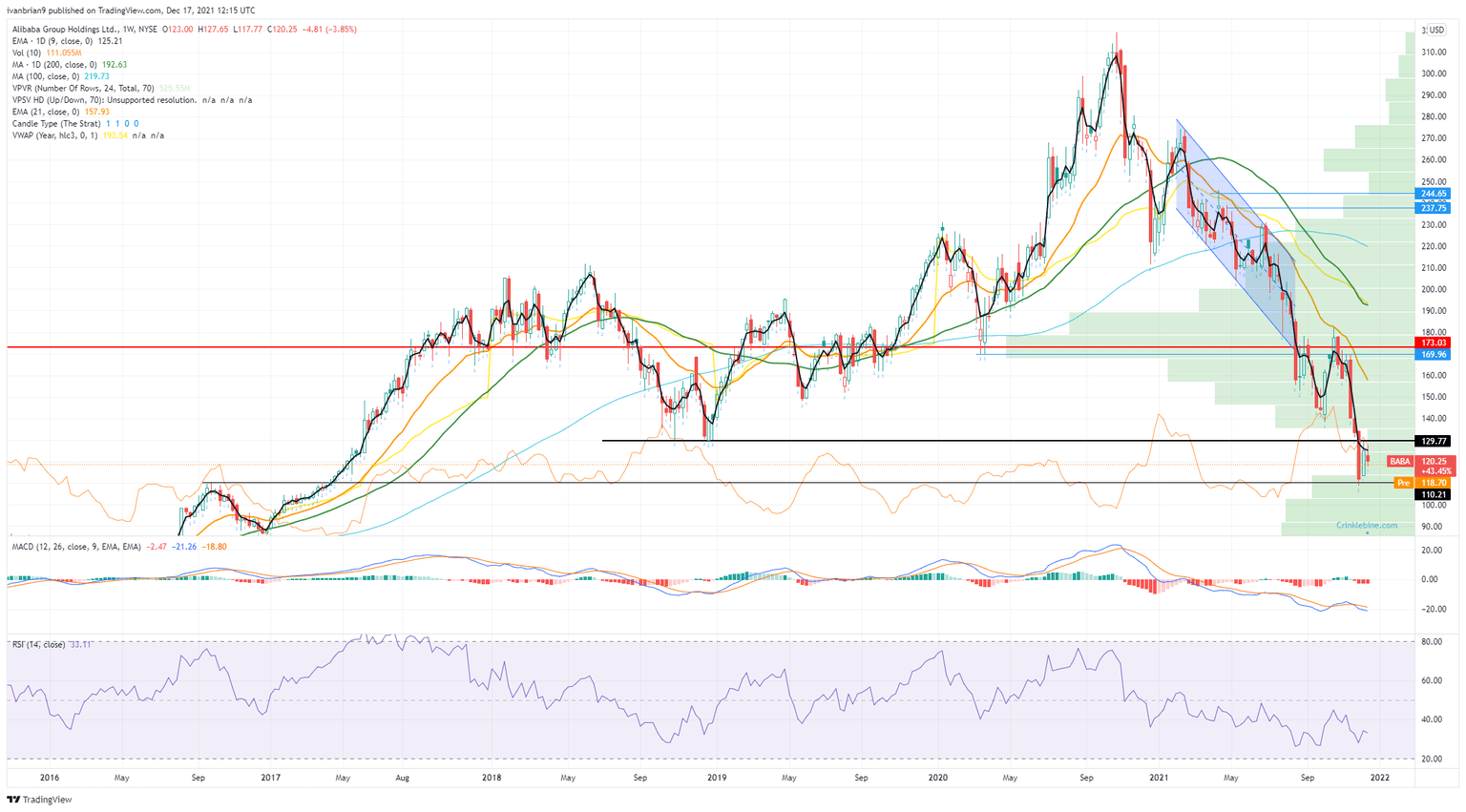Click the 2016 label on the time axis

click(x=50, y=778)
